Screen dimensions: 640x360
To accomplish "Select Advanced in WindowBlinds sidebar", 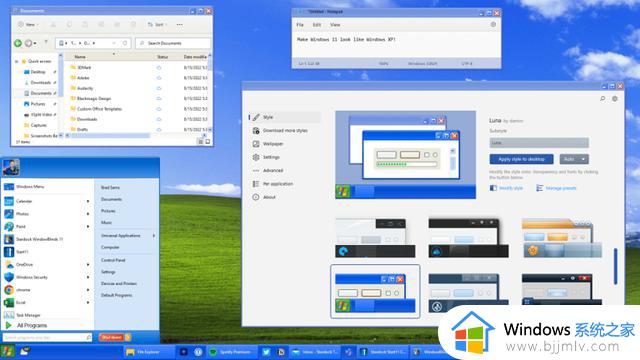I will pos(285,170).
